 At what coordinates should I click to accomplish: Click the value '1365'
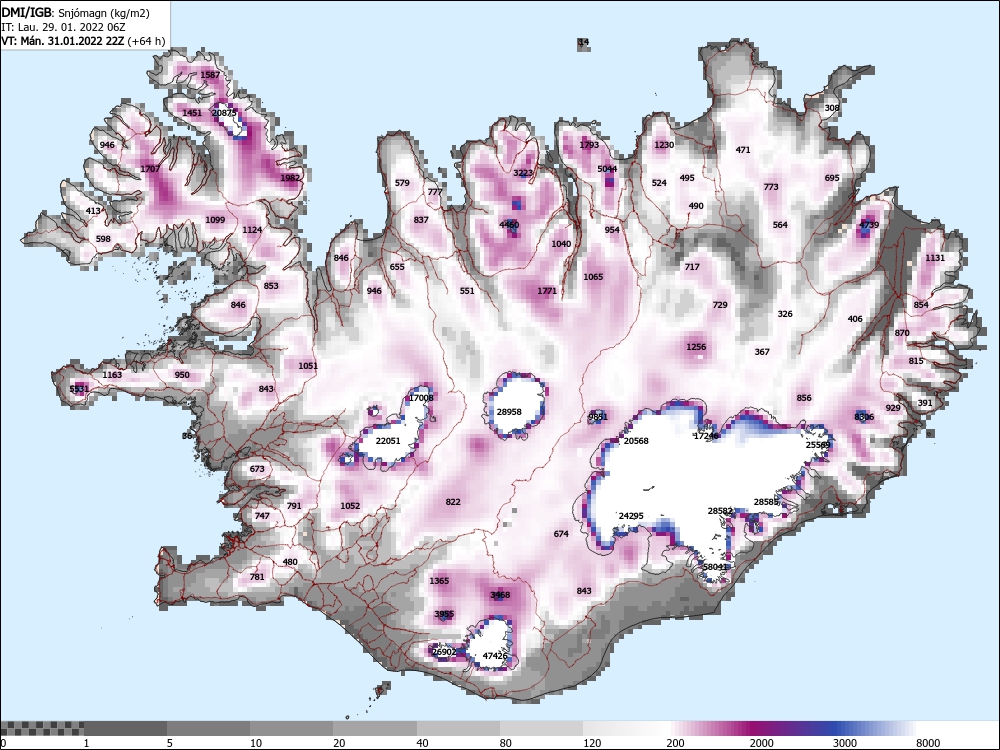pyautogui.click(x=439, y=581)
